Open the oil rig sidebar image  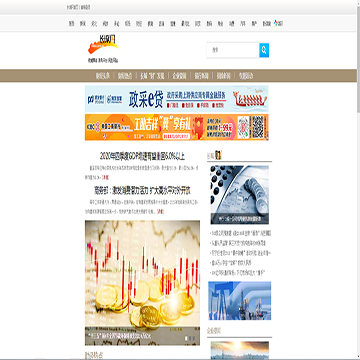[240, 301]
